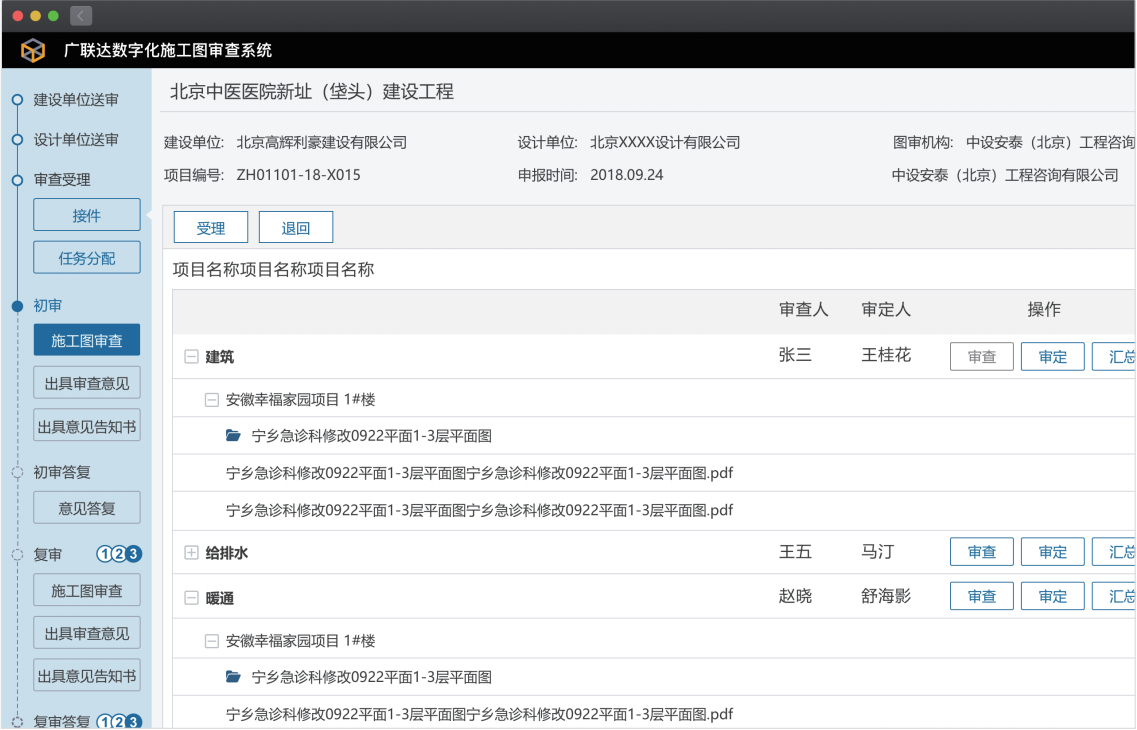The image size is (1137, 730).
Task: Expand the 给排水 row
Action: [x=191, y=553]
